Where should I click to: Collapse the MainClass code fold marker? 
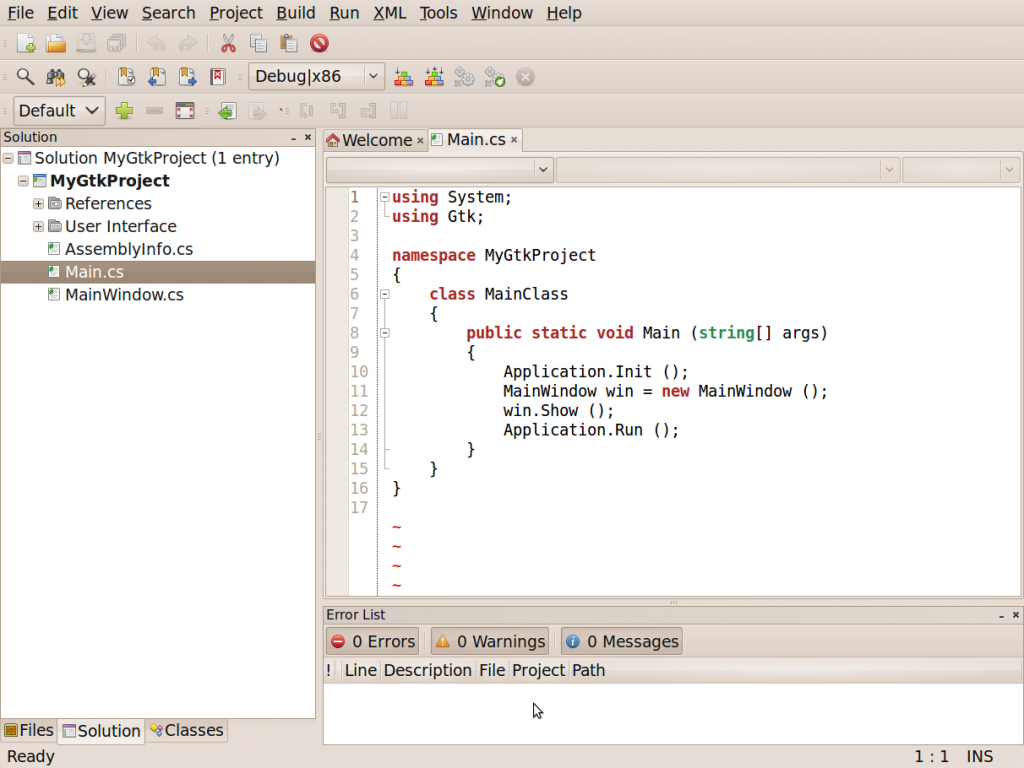(x=385, y=295)
